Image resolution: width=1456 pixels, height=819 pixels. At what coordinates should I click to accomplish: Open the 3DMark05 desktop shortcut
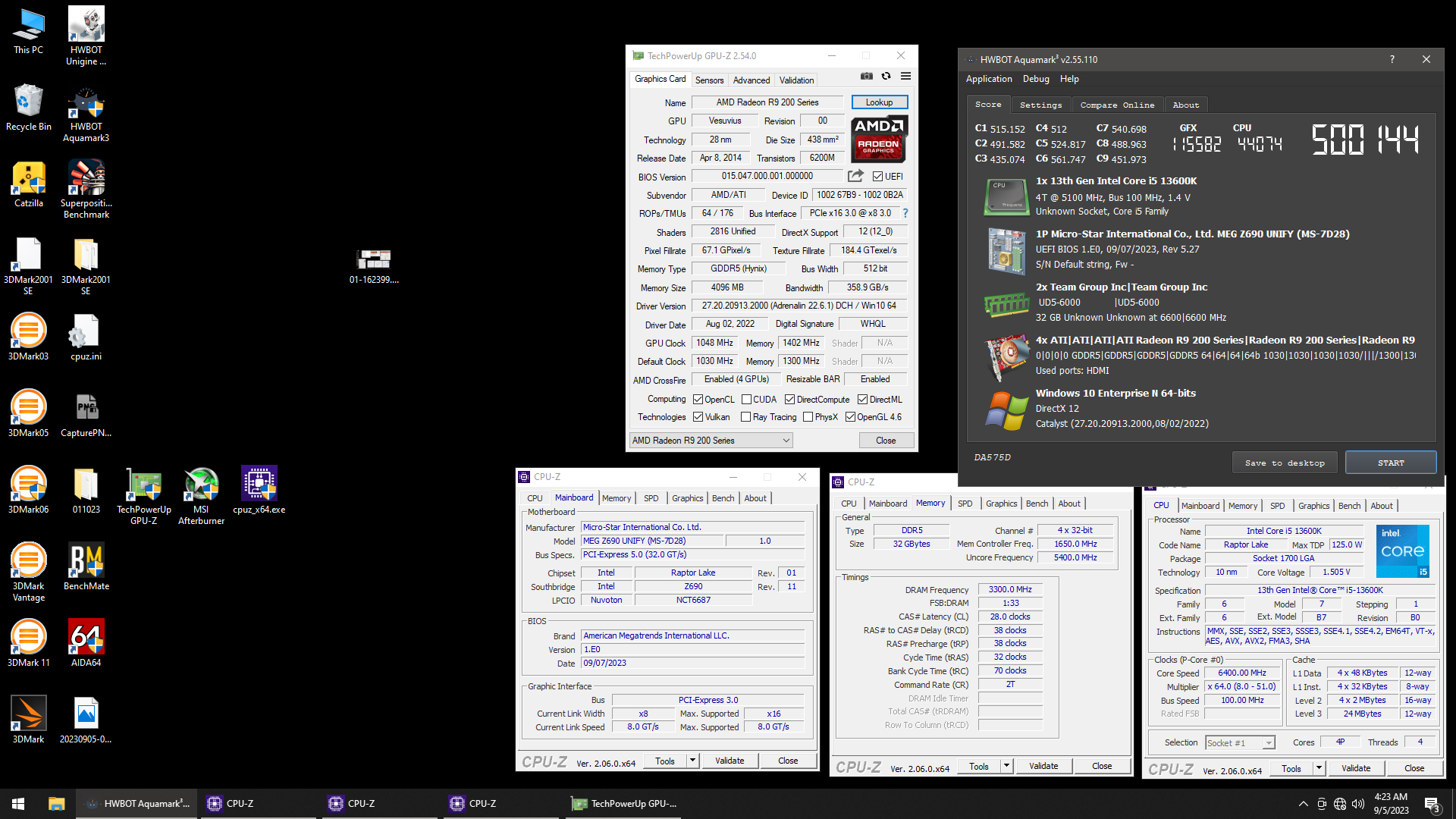[x=28, y=414]
